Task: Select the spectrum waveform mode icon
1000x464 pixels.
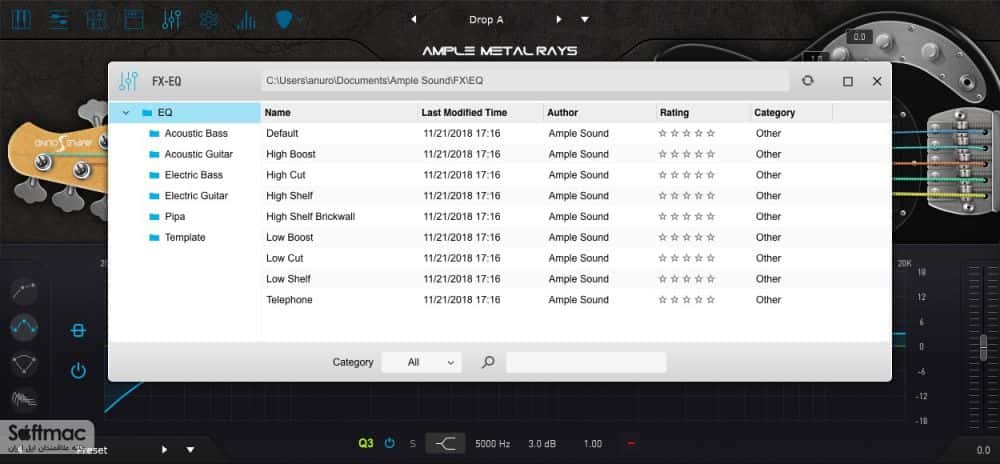Action: coord(24,400)
